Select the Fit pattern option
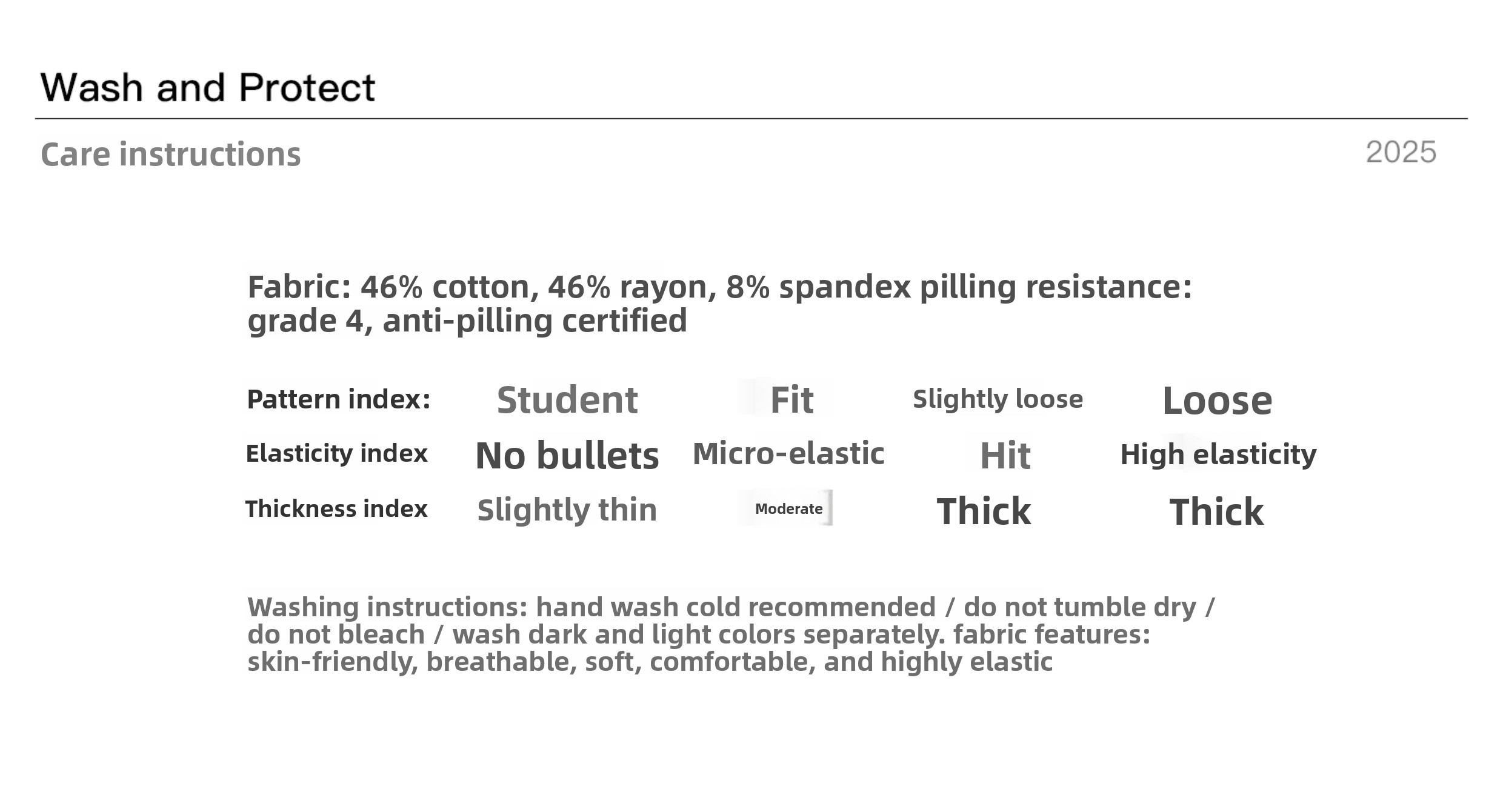 [x=791, y=400]
